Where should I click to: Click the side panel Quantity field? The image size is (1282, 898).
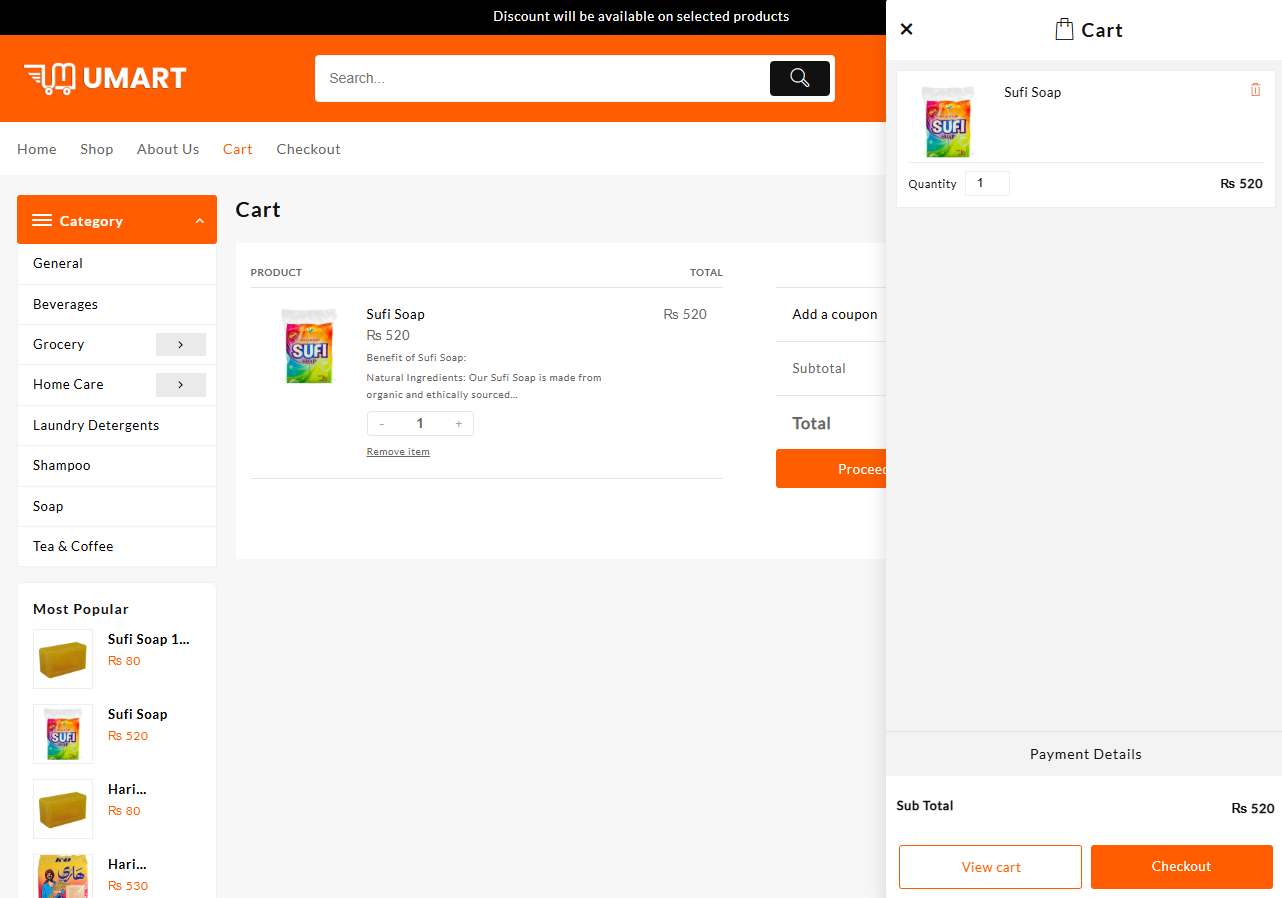[x=987, y=183]
